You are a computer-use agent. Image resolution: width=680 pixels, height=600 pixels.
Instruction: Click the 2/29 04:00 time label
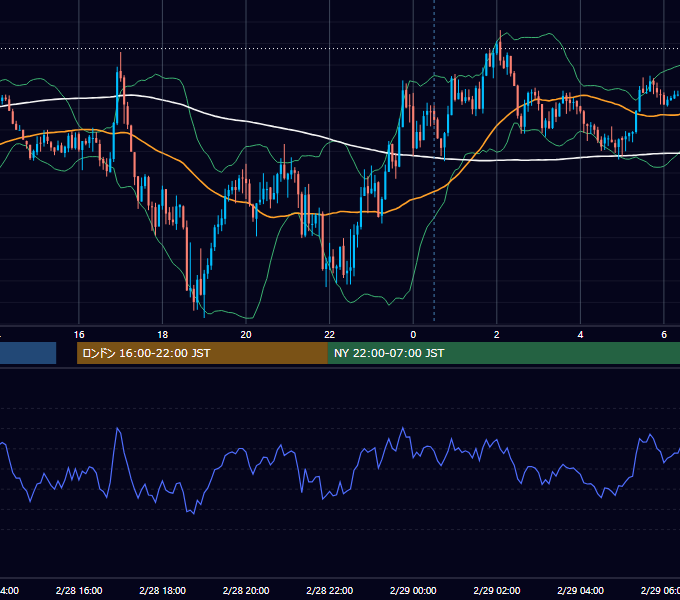(580, 591)
